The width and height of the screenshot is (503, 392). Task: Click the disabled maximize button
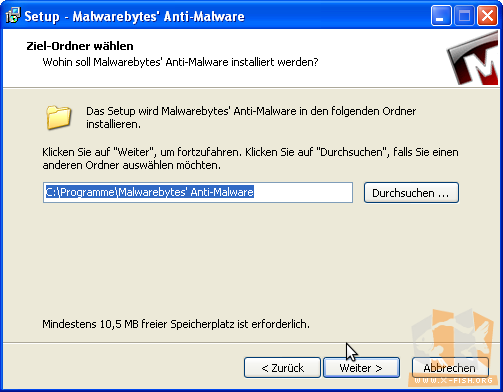click(464, 16)
